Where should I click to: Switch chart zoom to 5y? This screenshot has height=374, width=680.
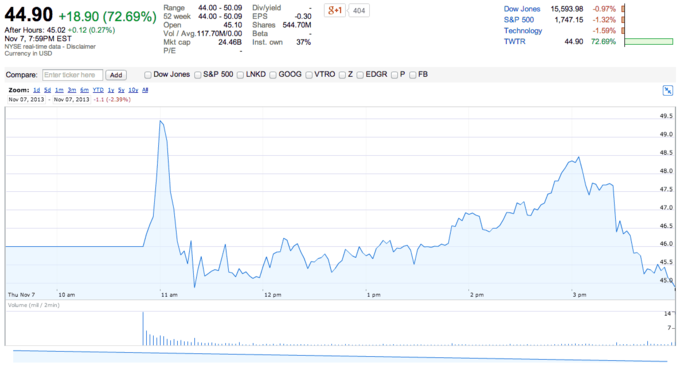tap(121, 90)
